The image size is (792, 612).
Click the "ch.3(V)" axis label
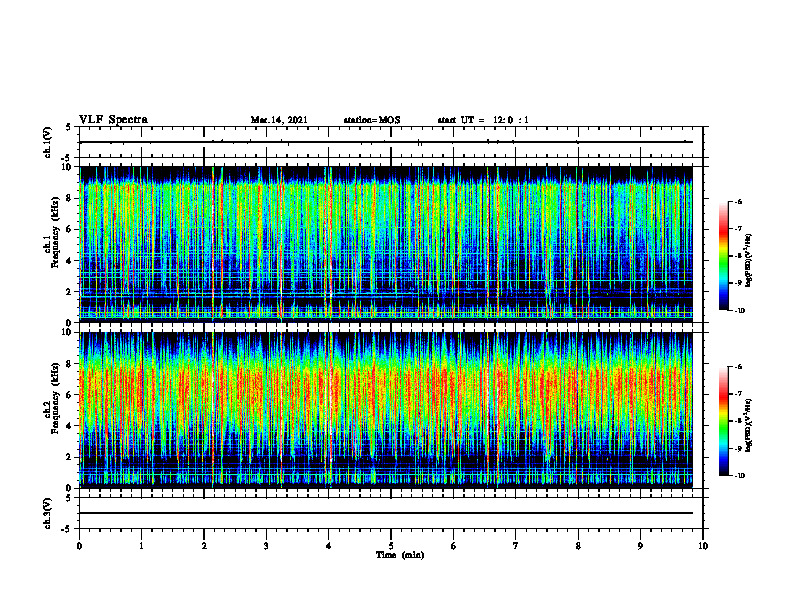47,513
